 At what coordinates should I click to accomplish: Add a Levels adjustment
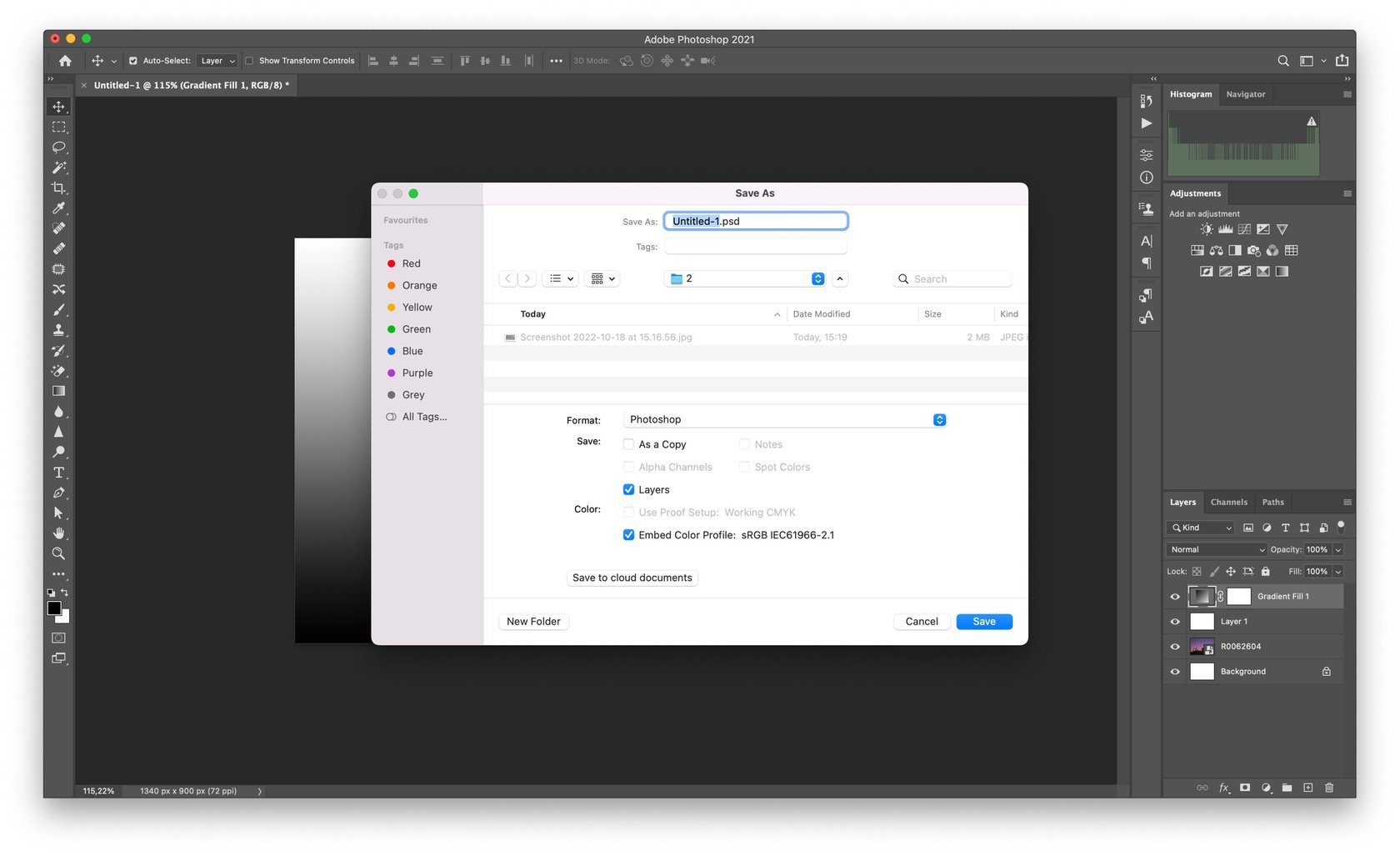pyautogui.click(x=1225, y=229)
